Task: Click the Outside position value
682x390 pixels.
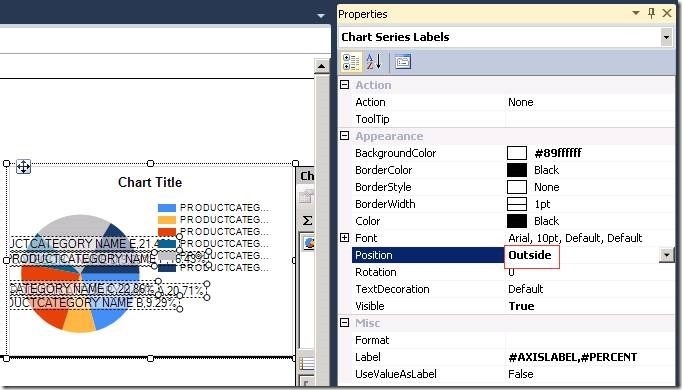Action: [x=530, y=255]
